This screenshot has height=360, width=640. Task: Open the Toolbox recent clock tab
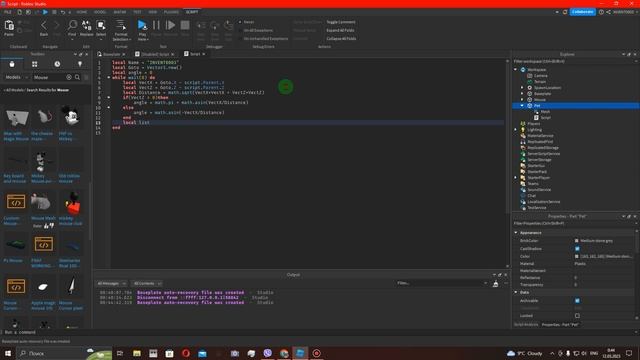tap(57, 64)
